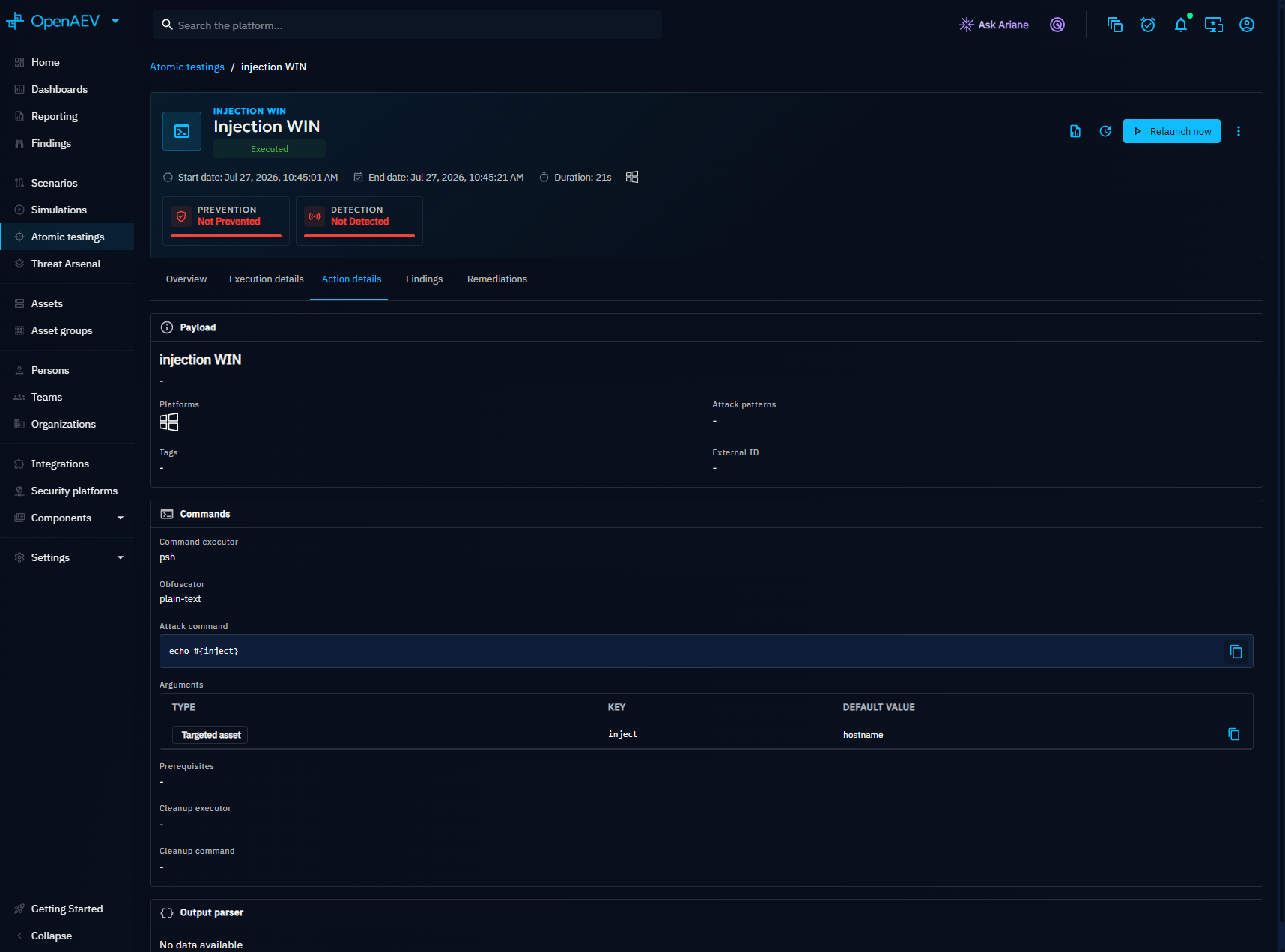Click the Windows platform icon under Platforms
1285x952 pixels.
(x=169, y=422)
